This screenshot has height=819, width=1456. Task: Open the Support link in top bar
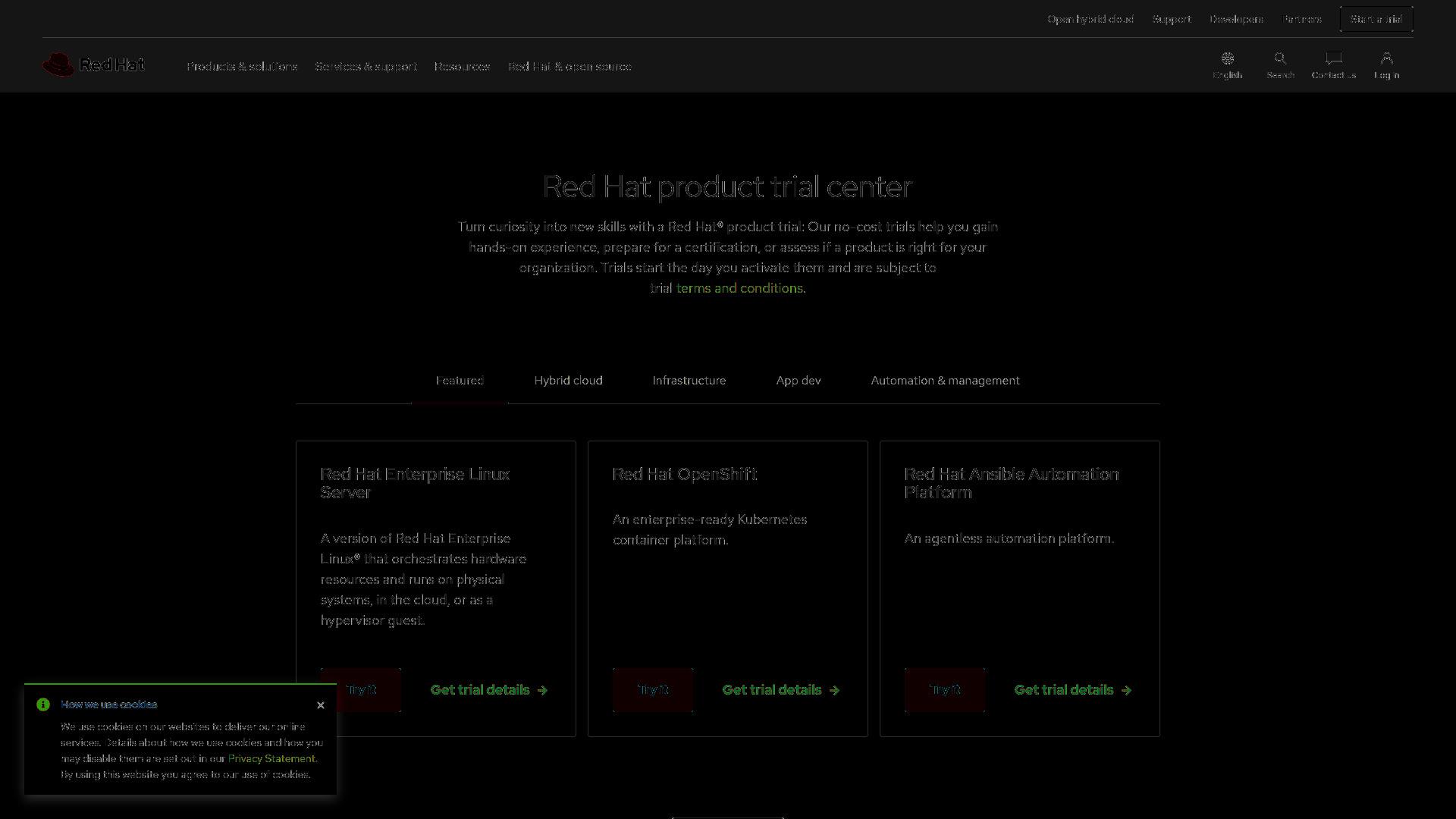[x=1172, y=19]
